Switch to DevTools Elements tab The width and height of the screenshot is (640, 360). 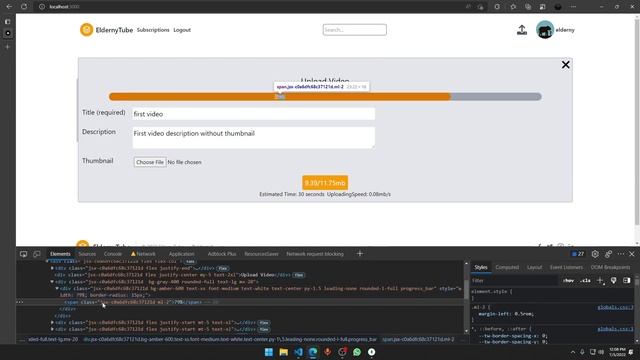point(60,254)
